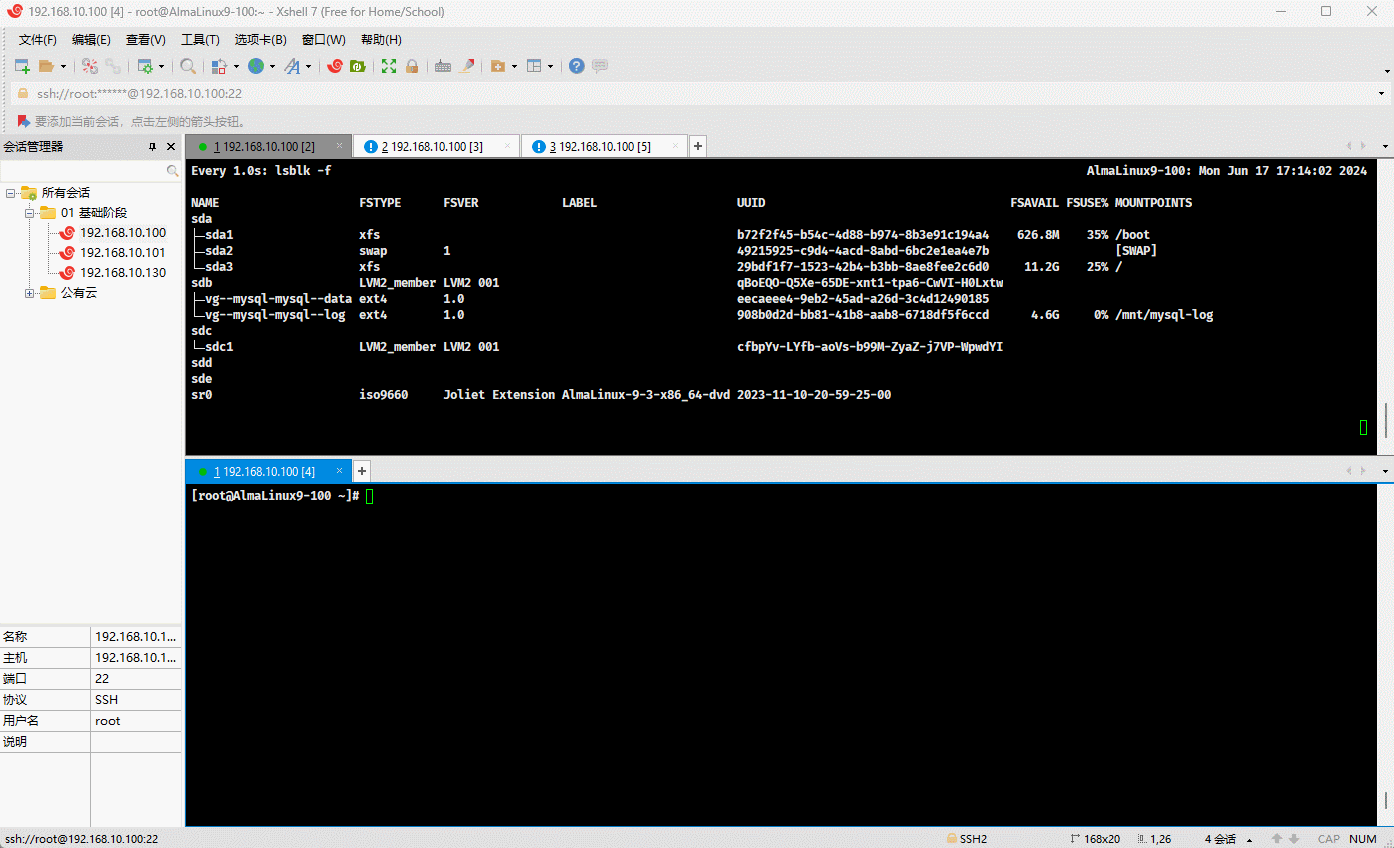
Task: Launch Xftp from the green toolbar icon
Action: (357, 66)
